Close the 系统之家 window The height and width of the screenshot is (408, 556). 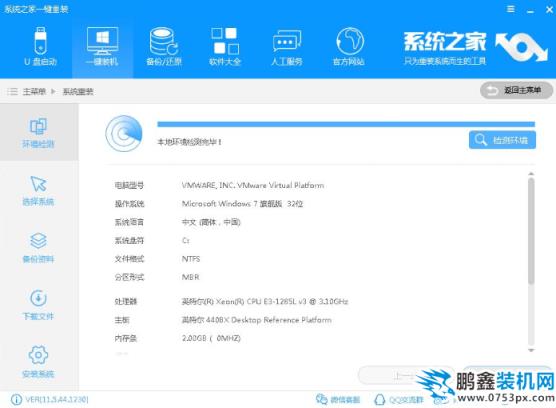(x=549, y=10)
